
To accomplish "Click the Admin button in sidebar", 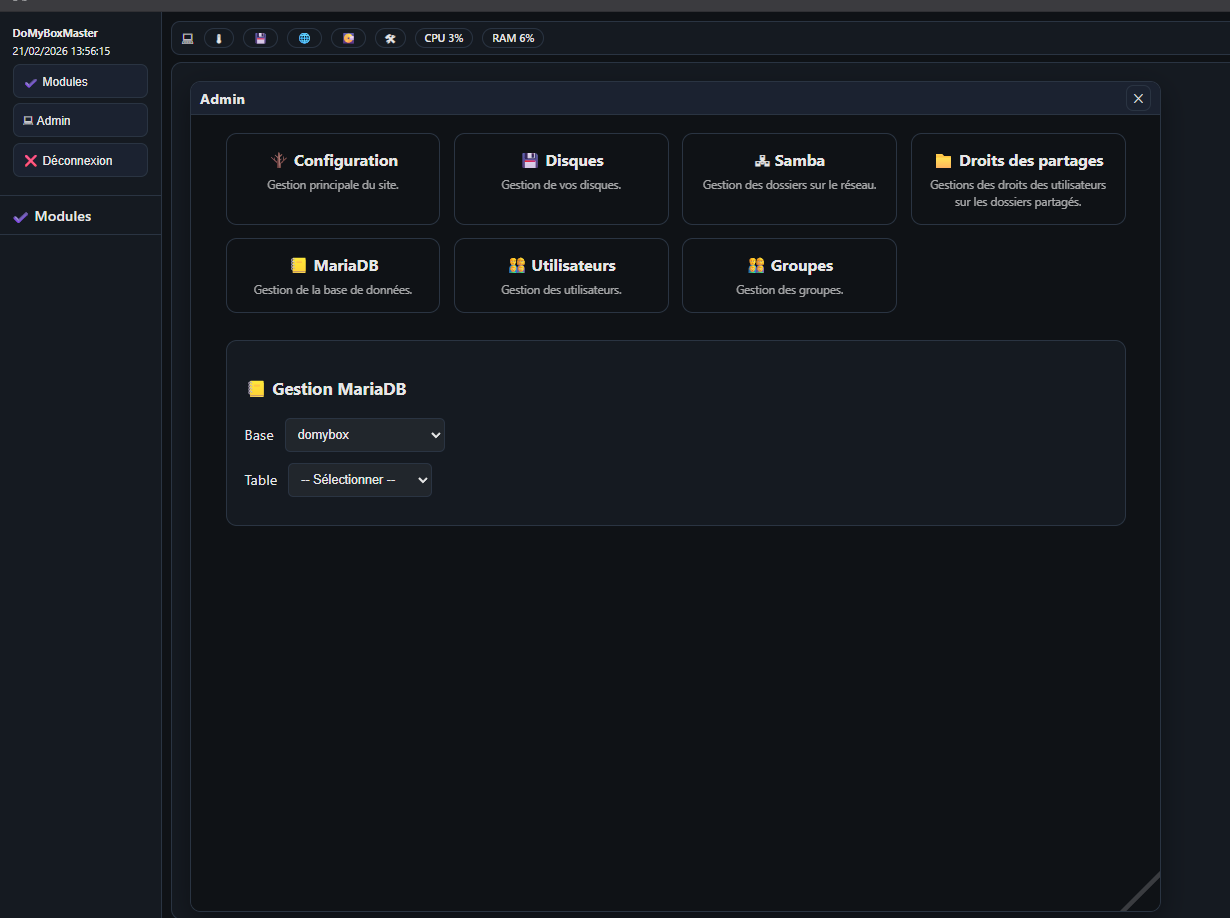I will (80, 120).
